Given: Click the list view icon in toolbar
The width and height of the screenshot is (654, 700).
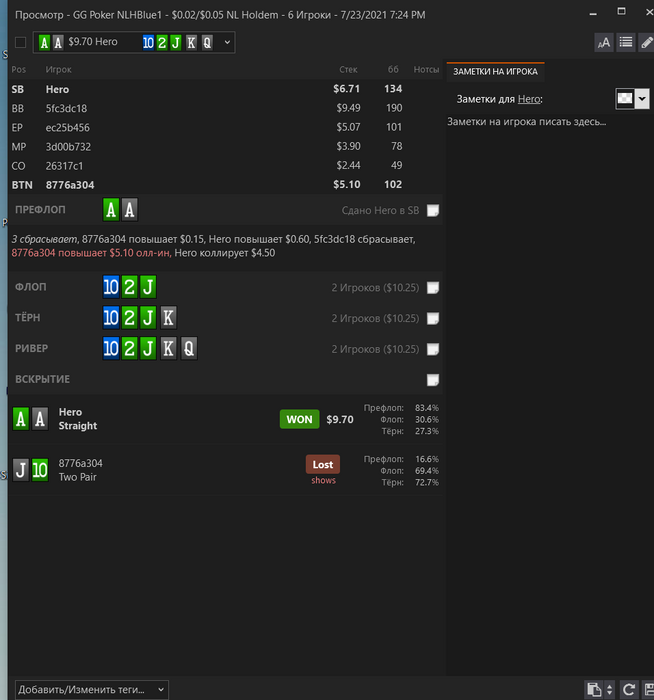Looking at the screenshot, I should tap(625, 42).
